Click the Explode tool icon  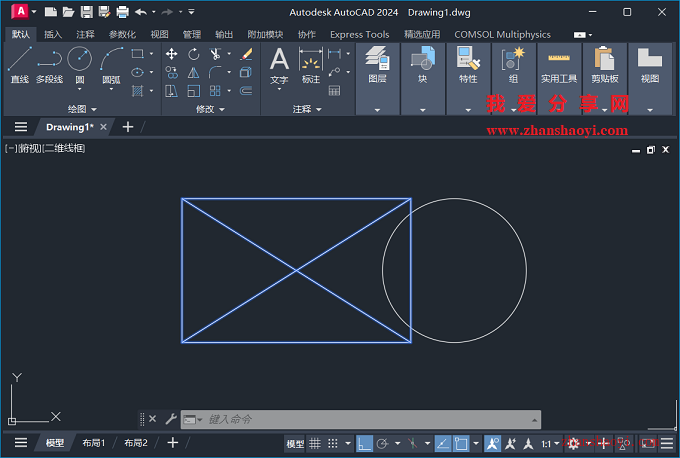tap(246, 72)
